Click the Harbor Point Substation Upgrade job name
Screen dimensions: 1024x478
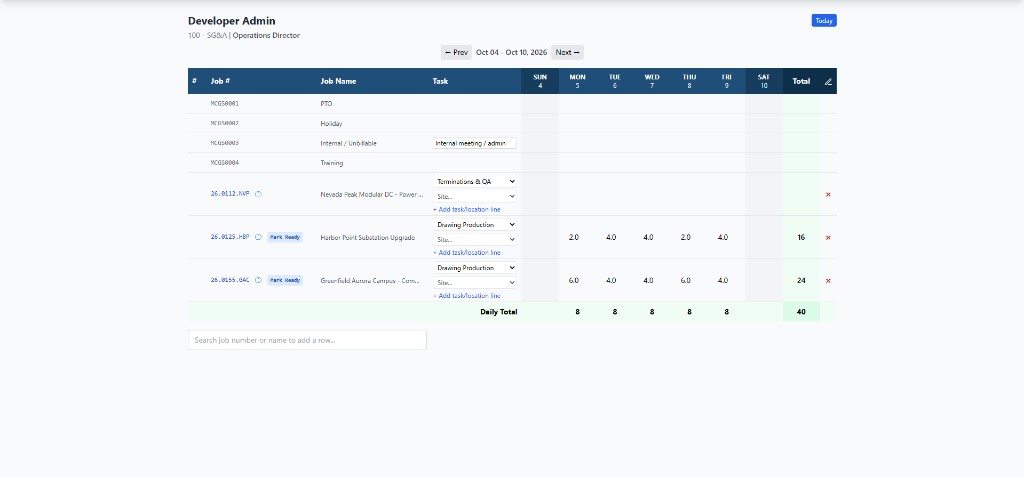(x=367, y=238)
